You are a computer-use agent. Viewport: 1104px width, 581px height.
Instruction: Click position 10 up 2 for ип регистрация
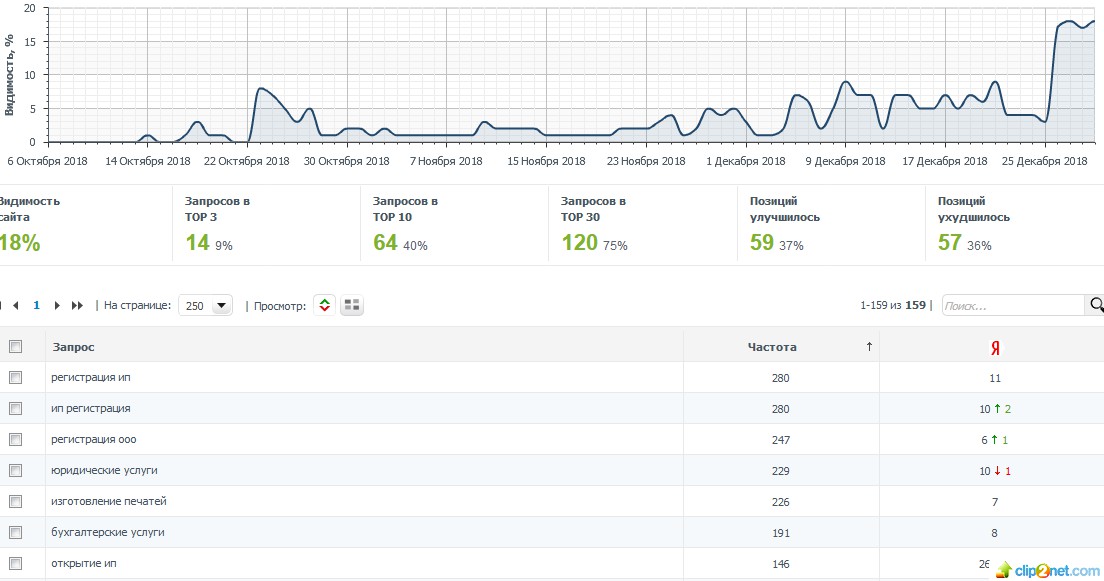[x=995, y=409]
